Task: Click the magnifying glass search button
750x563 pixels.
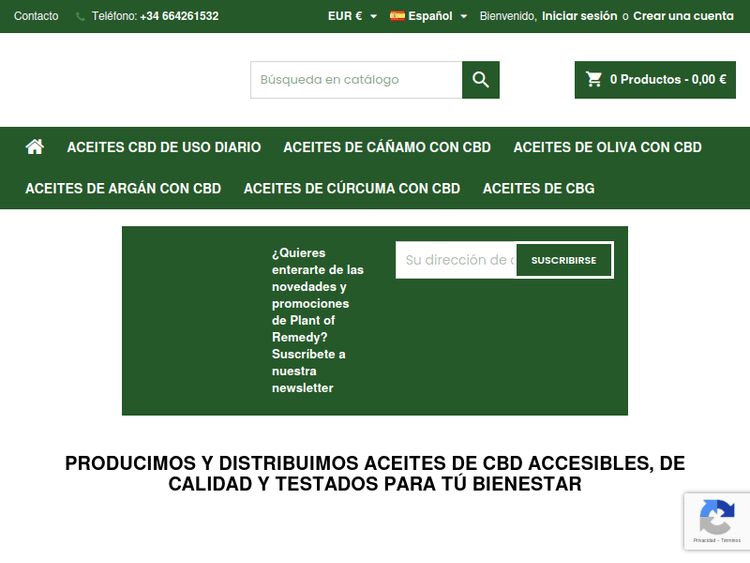Action: coord(480,80)
